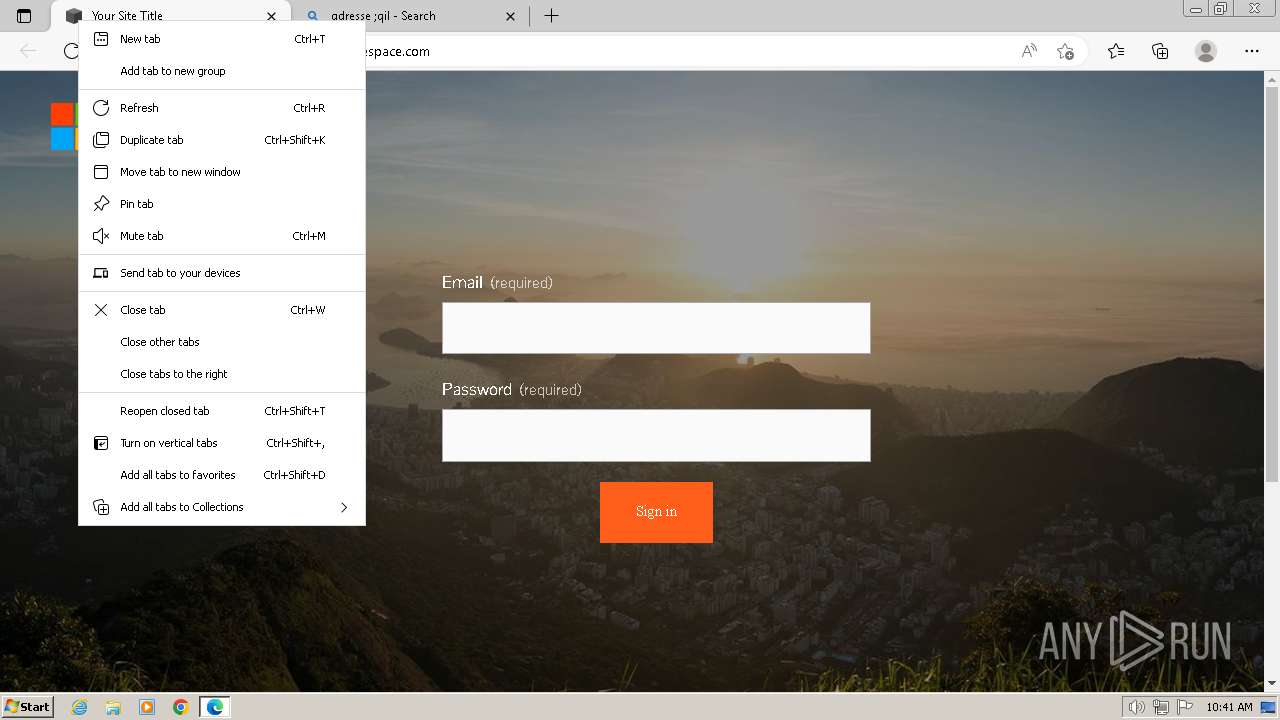Click the Mute tab speaker icon
Image resolution: width=1280 pixels, height=720 pixels.
(x=101, y=236)
